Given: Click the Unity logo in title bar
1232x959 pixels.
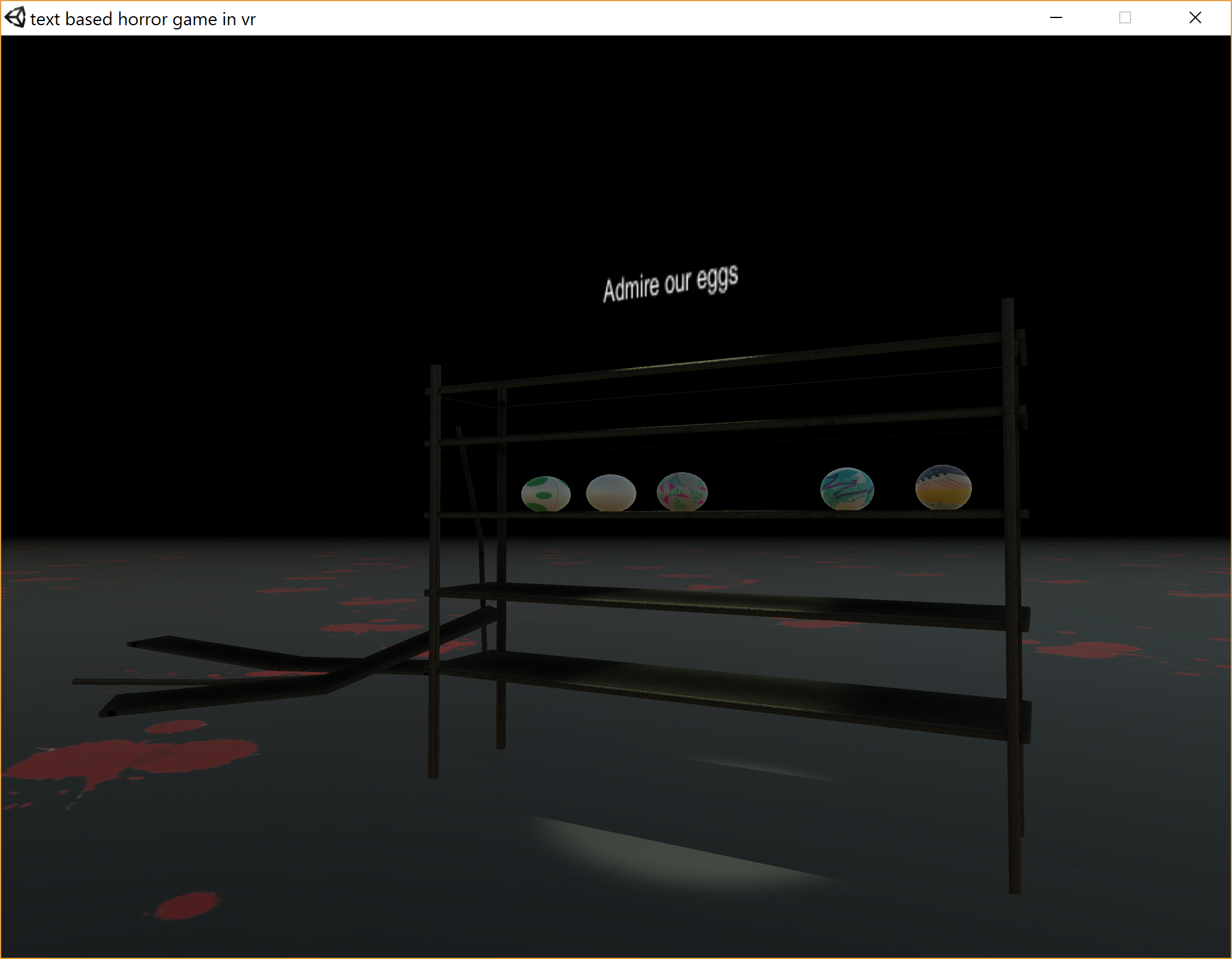Looking at the screenshot, I should pyautogui.click(x=16, y=18).
